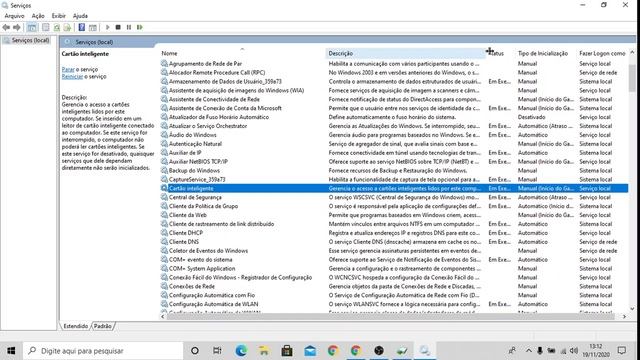This screenshot has width=640, height=360.
Task: Refresh the services list via toolbar icon
Action: [x=57, y=27]
